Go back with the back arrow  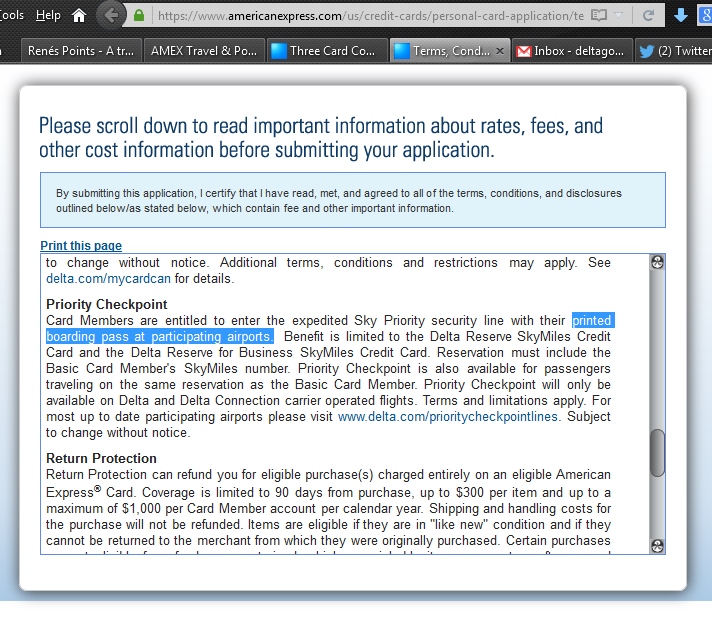point(112,16)
